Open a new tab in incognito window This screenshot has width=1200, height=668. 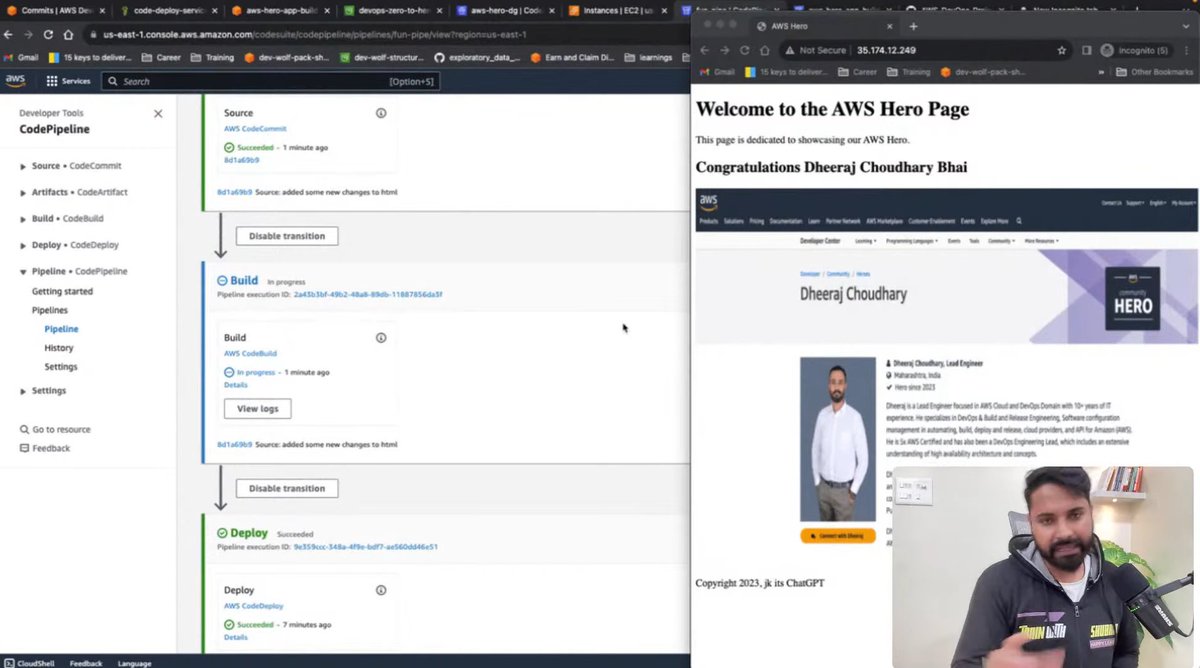(x=913, y=26)
